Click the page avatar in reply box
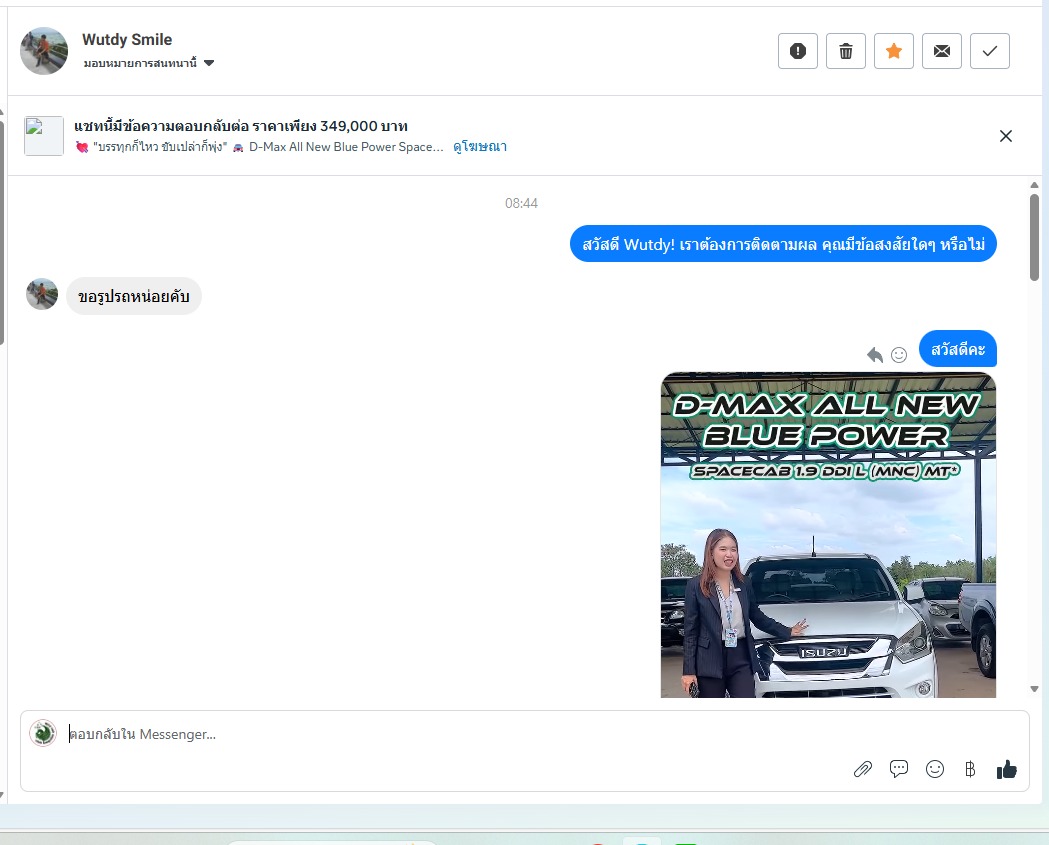Image resolution: width=1049 pixels, height=845 pixels. pos(43,733)
